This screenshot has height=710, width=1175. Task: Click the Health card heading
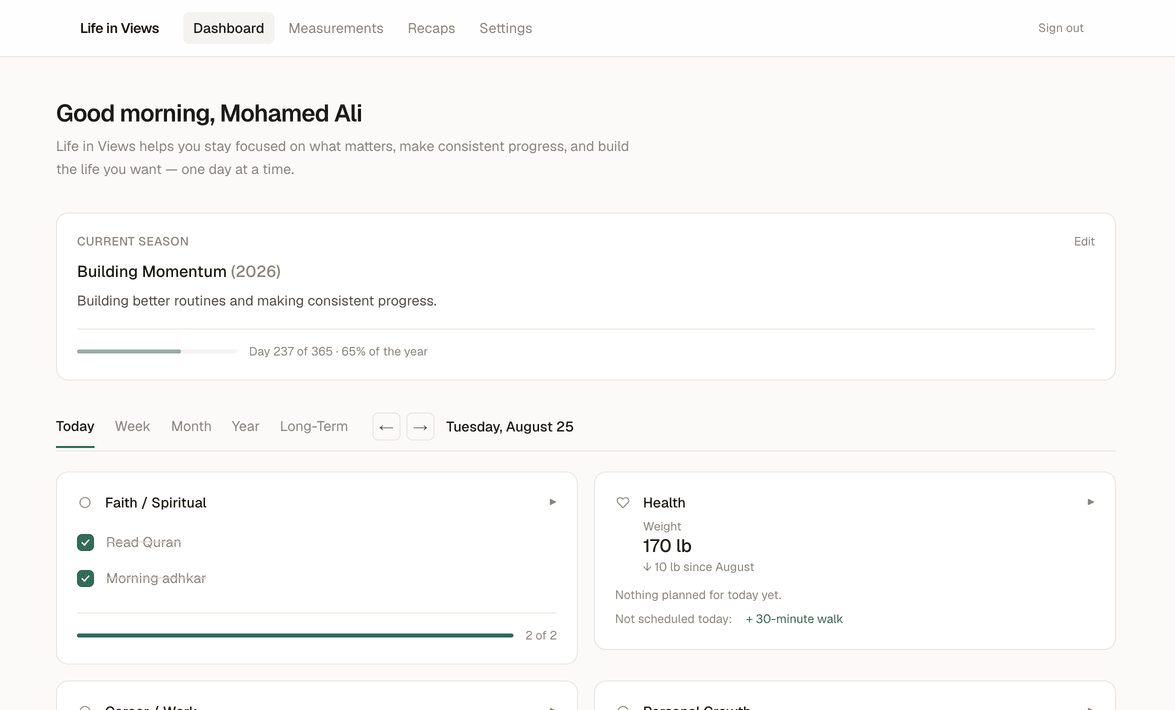click(664, 503)
